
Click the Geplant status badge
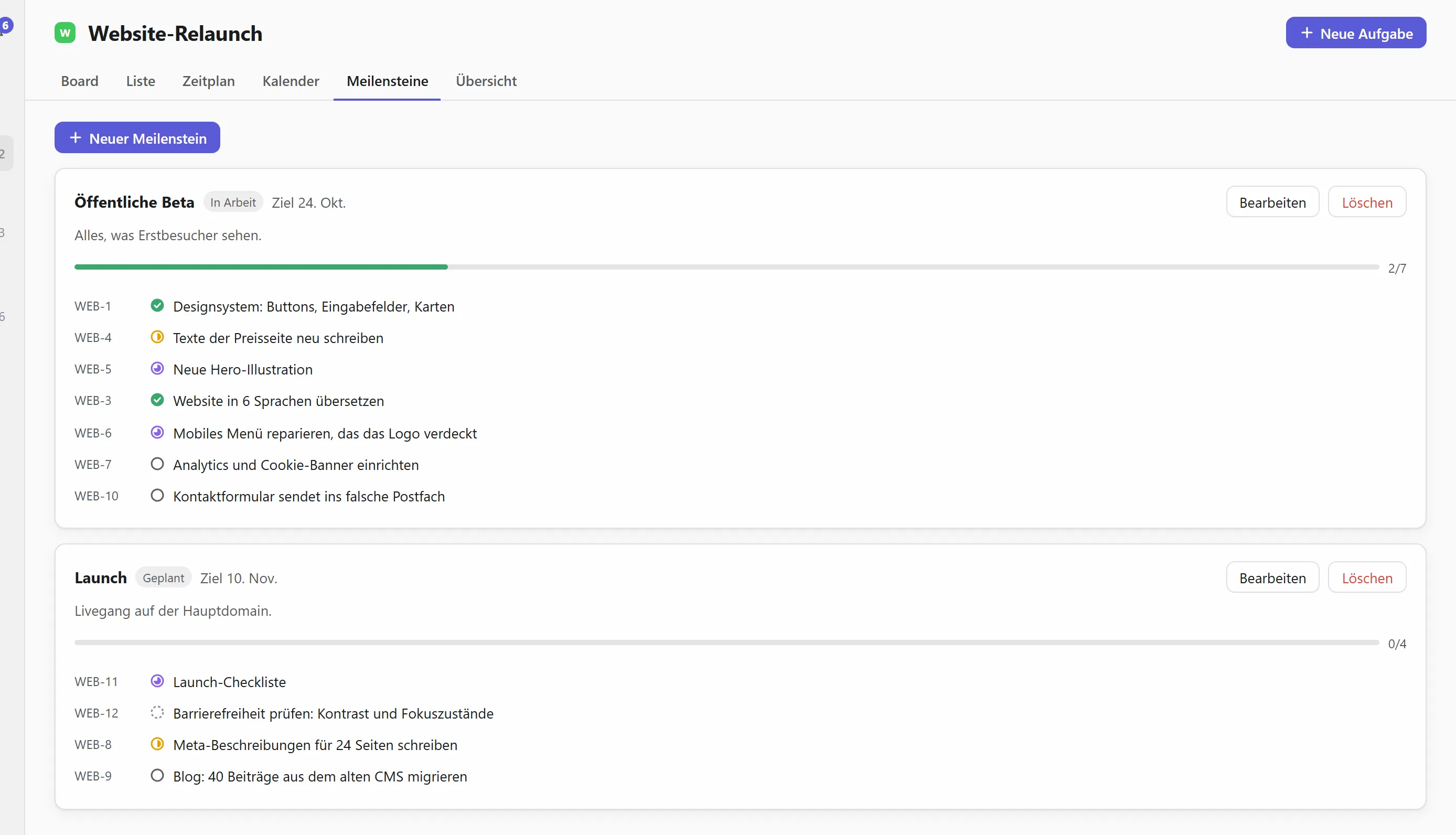tap(164, 578)
